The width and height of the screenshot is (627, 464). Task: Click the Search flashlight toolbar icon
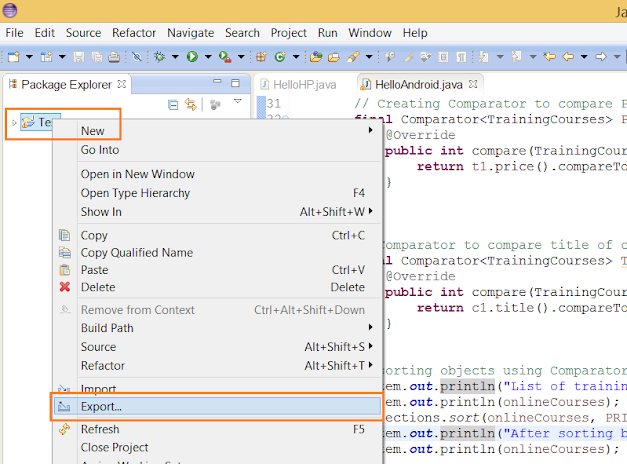(353, 57)
